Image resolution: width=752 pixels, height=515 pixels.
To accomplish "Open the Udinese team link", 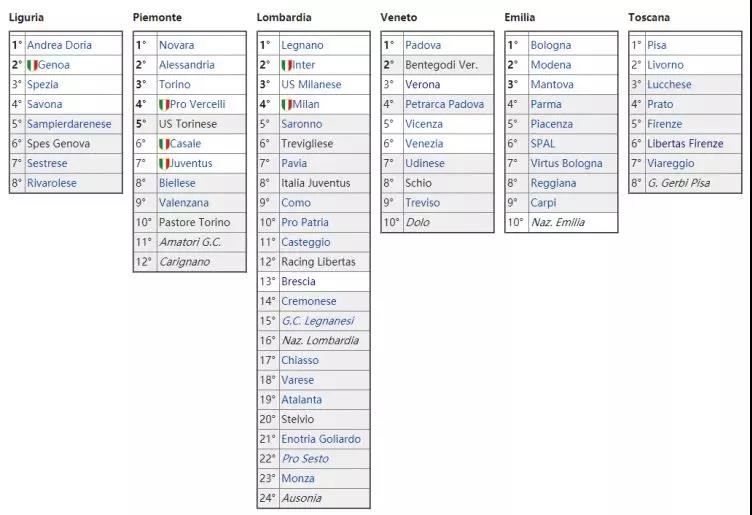I will [425, 163].
